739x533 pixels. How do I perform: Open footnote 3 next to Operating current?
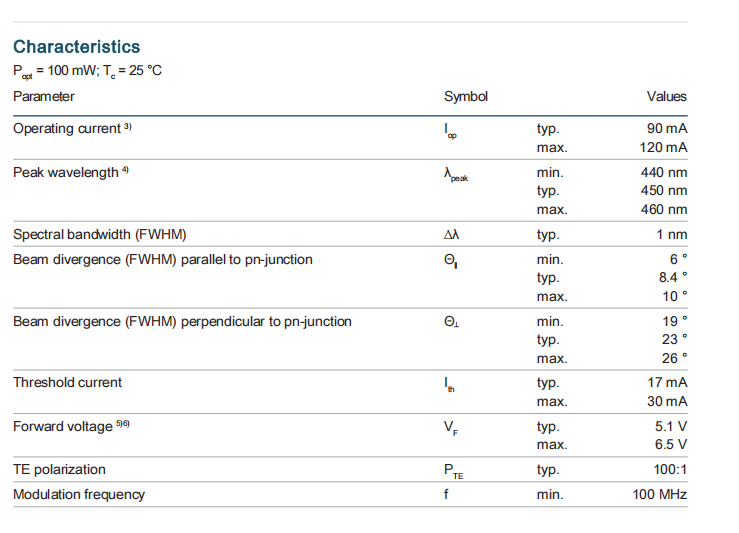coord(127,127)
